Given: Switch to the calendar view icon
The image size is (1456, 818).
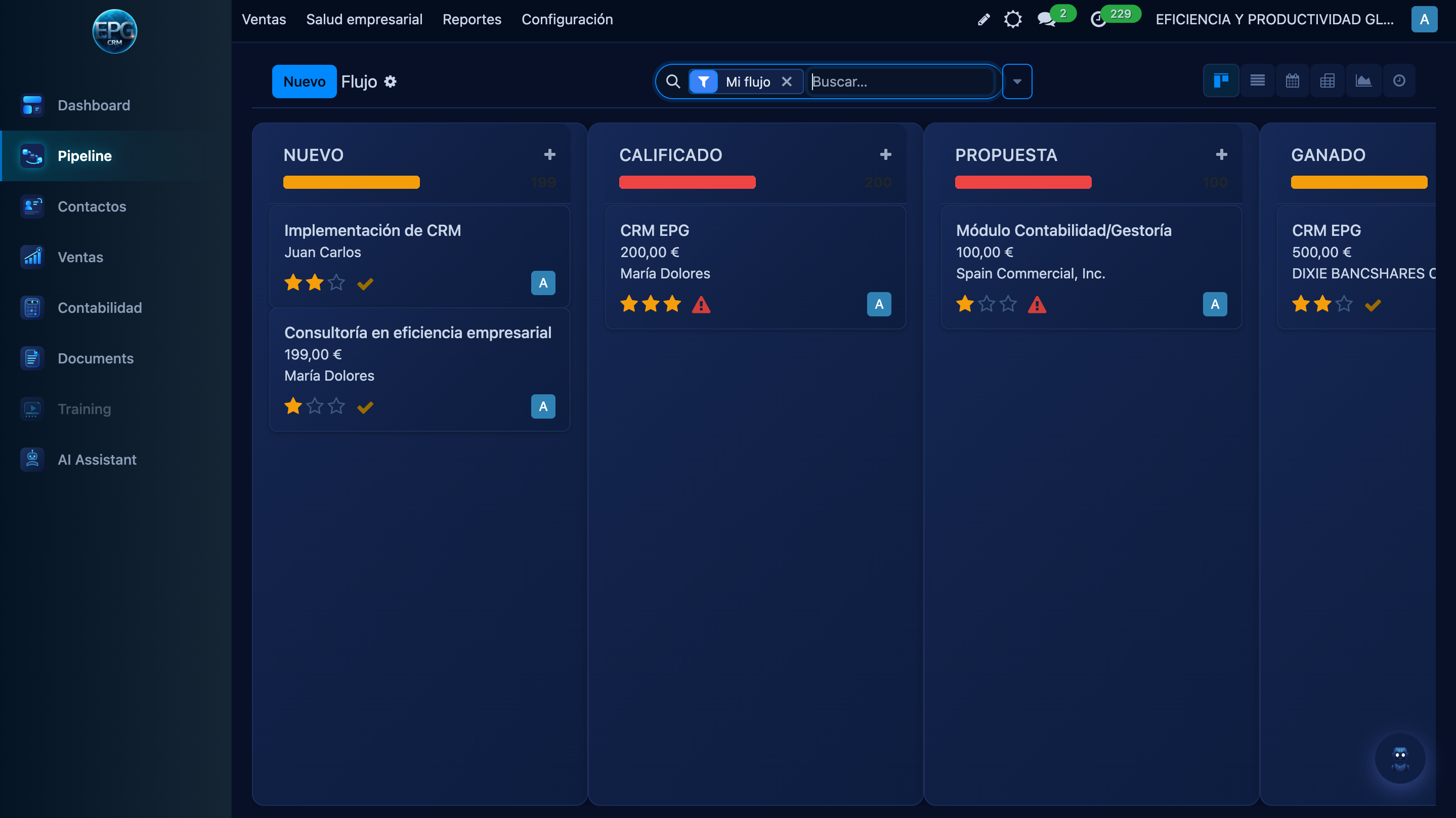Looking at the screenshot, I should coord(1292,81).
